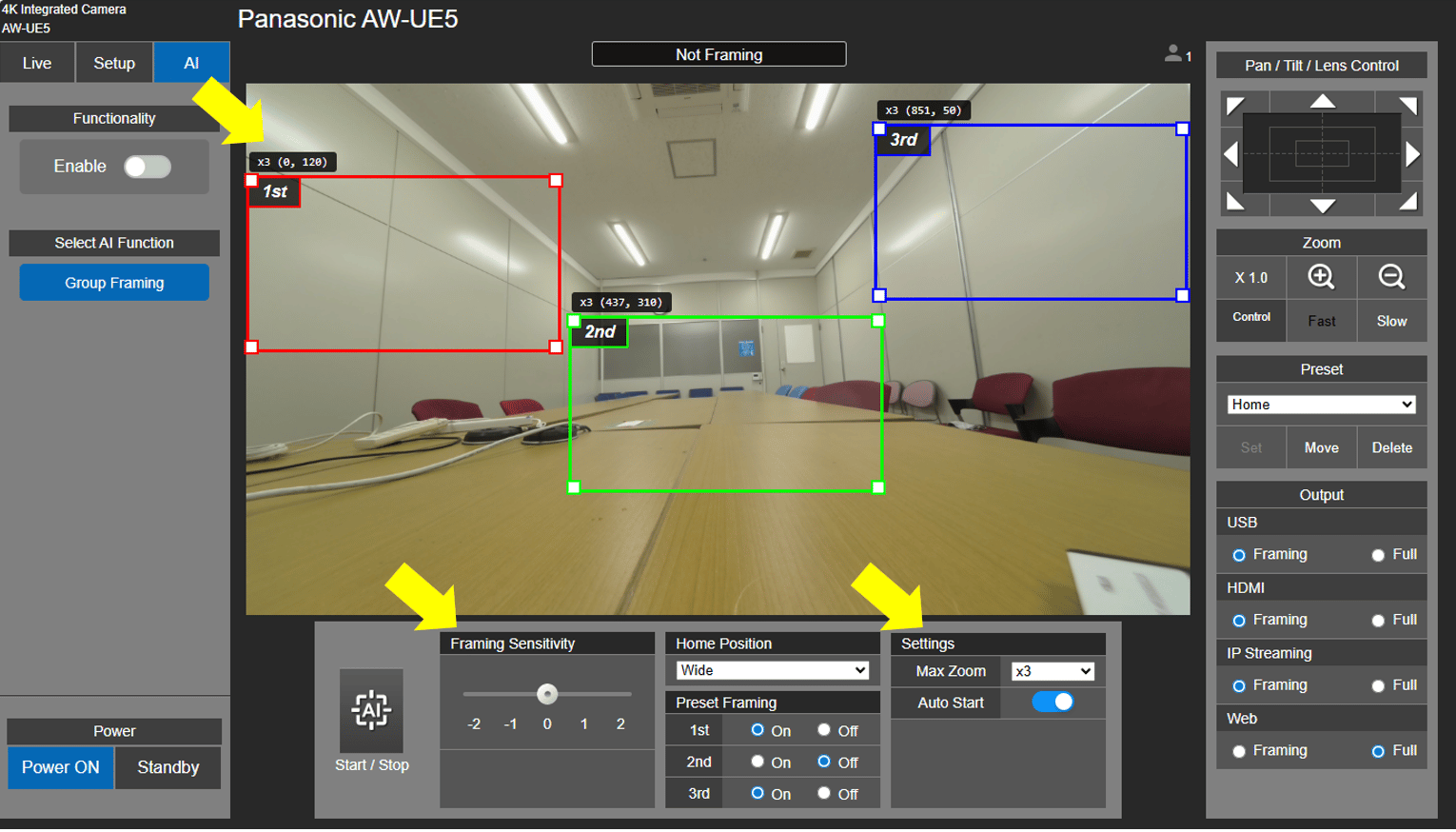Set Preset Framing 1st to Off
This screenshot has width=1456, height=832.
coord(824,730)
